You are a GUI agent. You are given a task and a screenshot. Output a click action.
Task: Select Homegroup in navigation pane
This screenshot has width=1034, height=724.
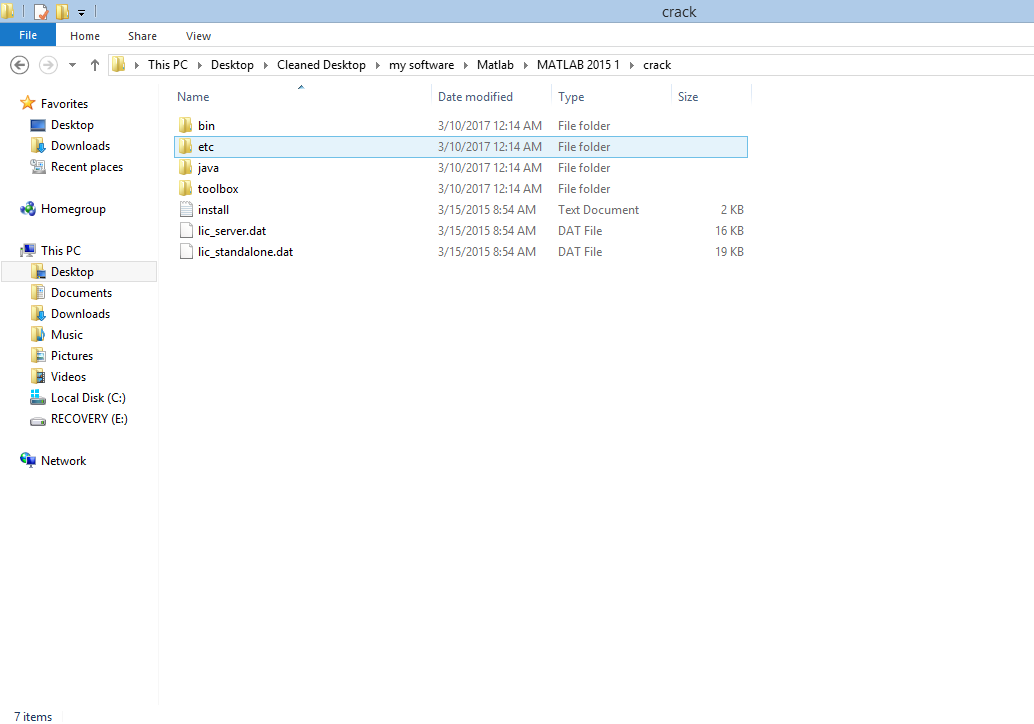73,209
